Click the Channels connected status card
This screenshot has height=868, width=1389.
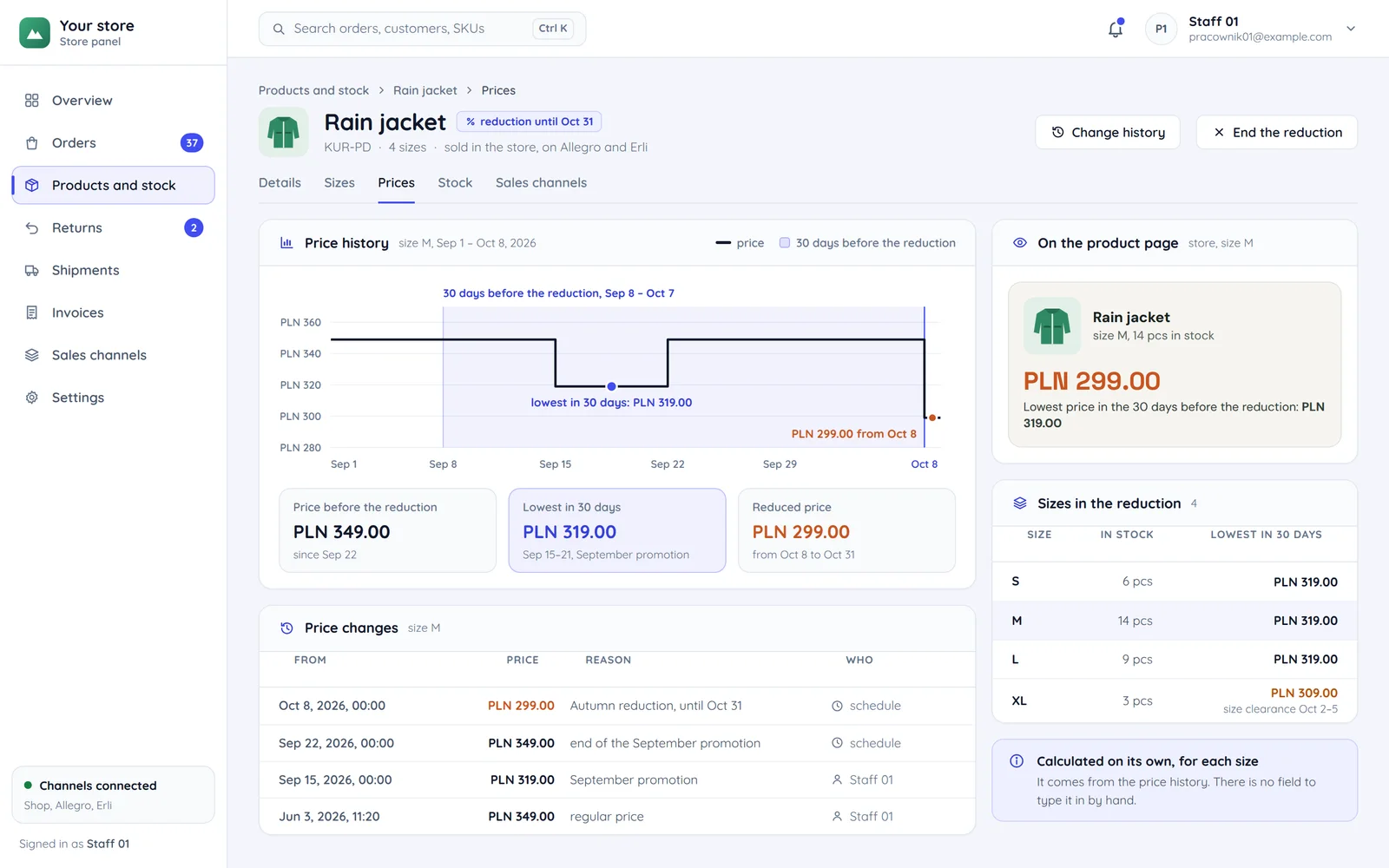[114, 795]
